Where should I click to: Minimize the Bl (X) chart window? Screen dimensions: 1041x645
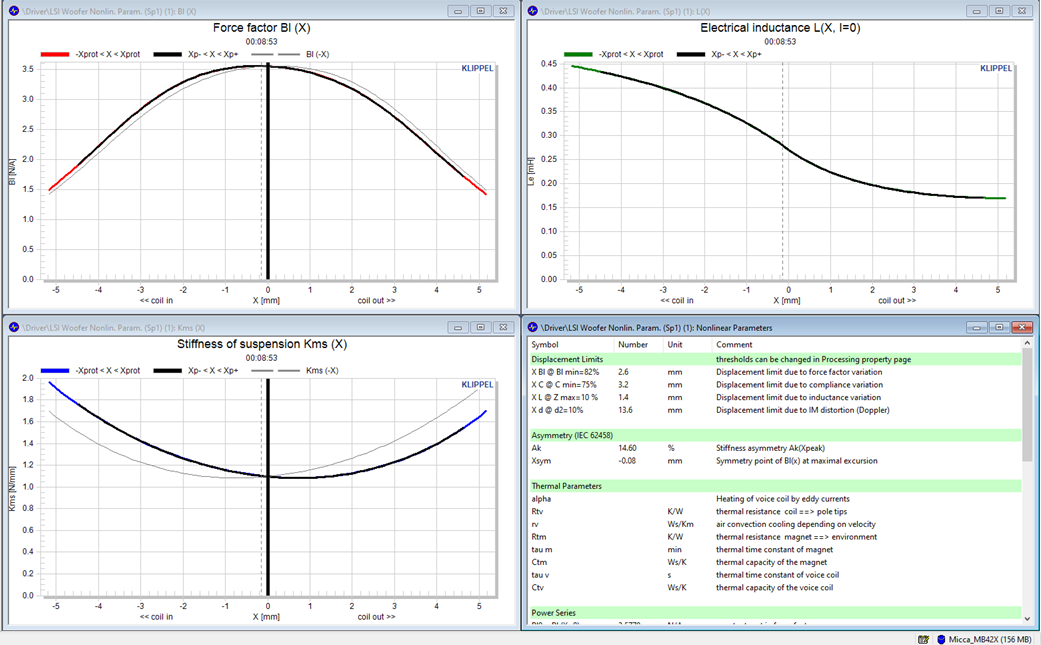tap(458, 11)
